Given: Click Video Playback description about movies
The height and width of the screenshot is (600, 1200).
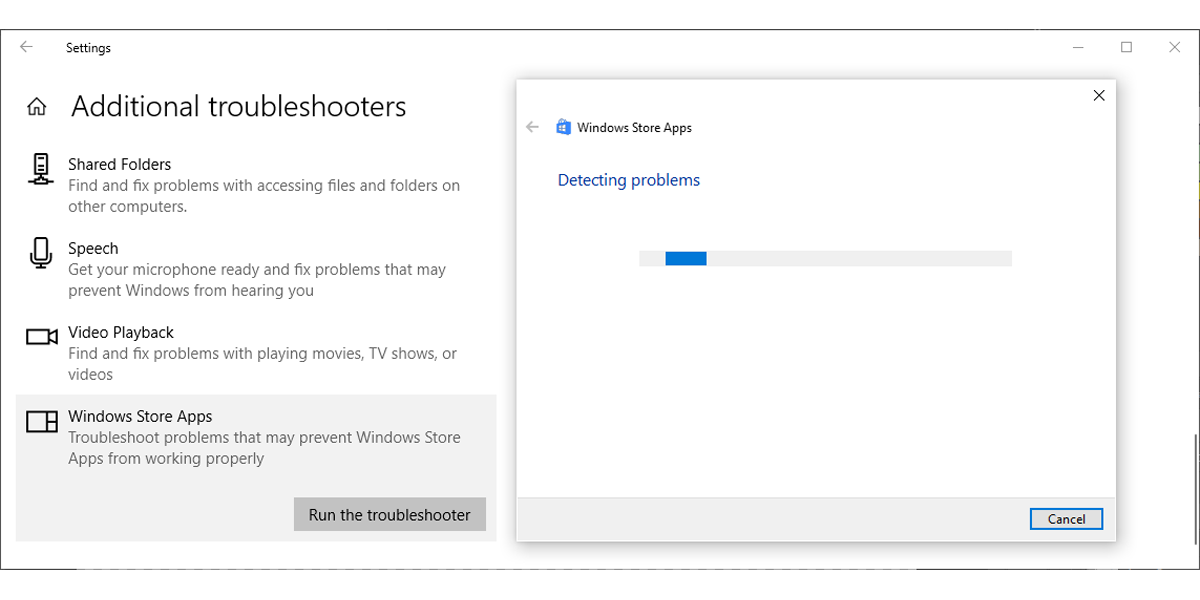Looking at the screenshot, I should pyautogui.click(x=262, y=364).
